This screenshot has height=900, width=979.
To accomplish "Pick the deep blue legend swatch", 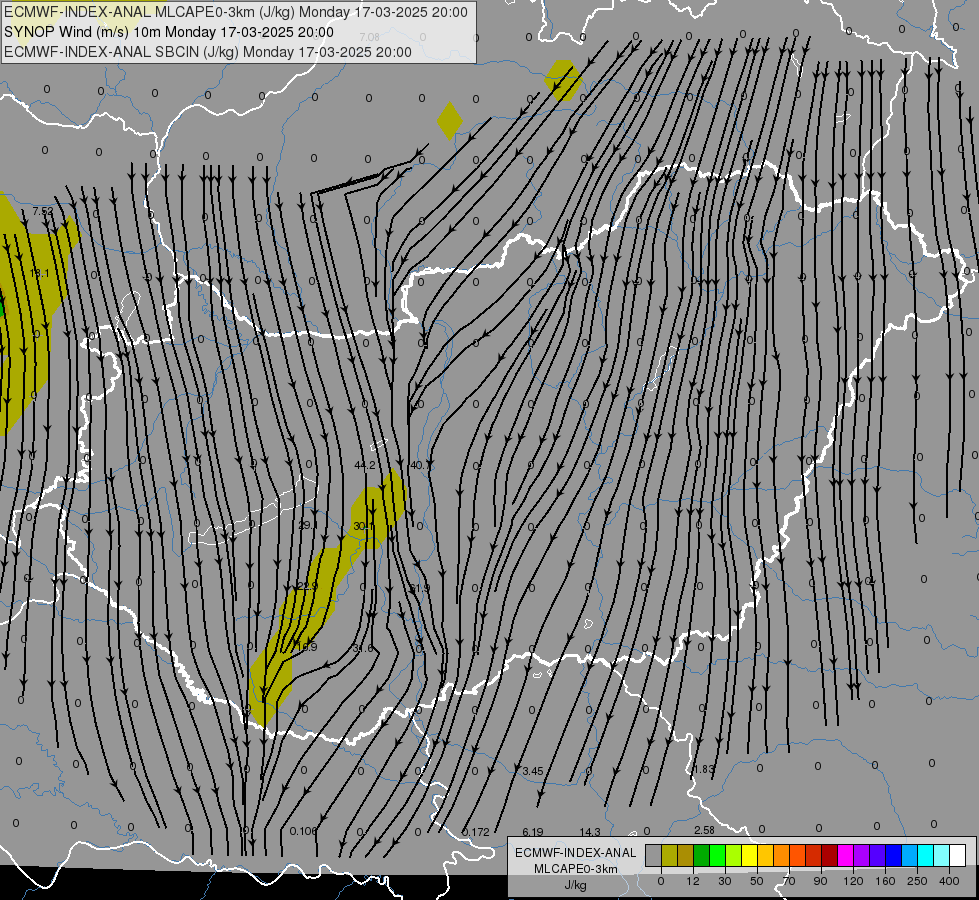I will point(893,855).
